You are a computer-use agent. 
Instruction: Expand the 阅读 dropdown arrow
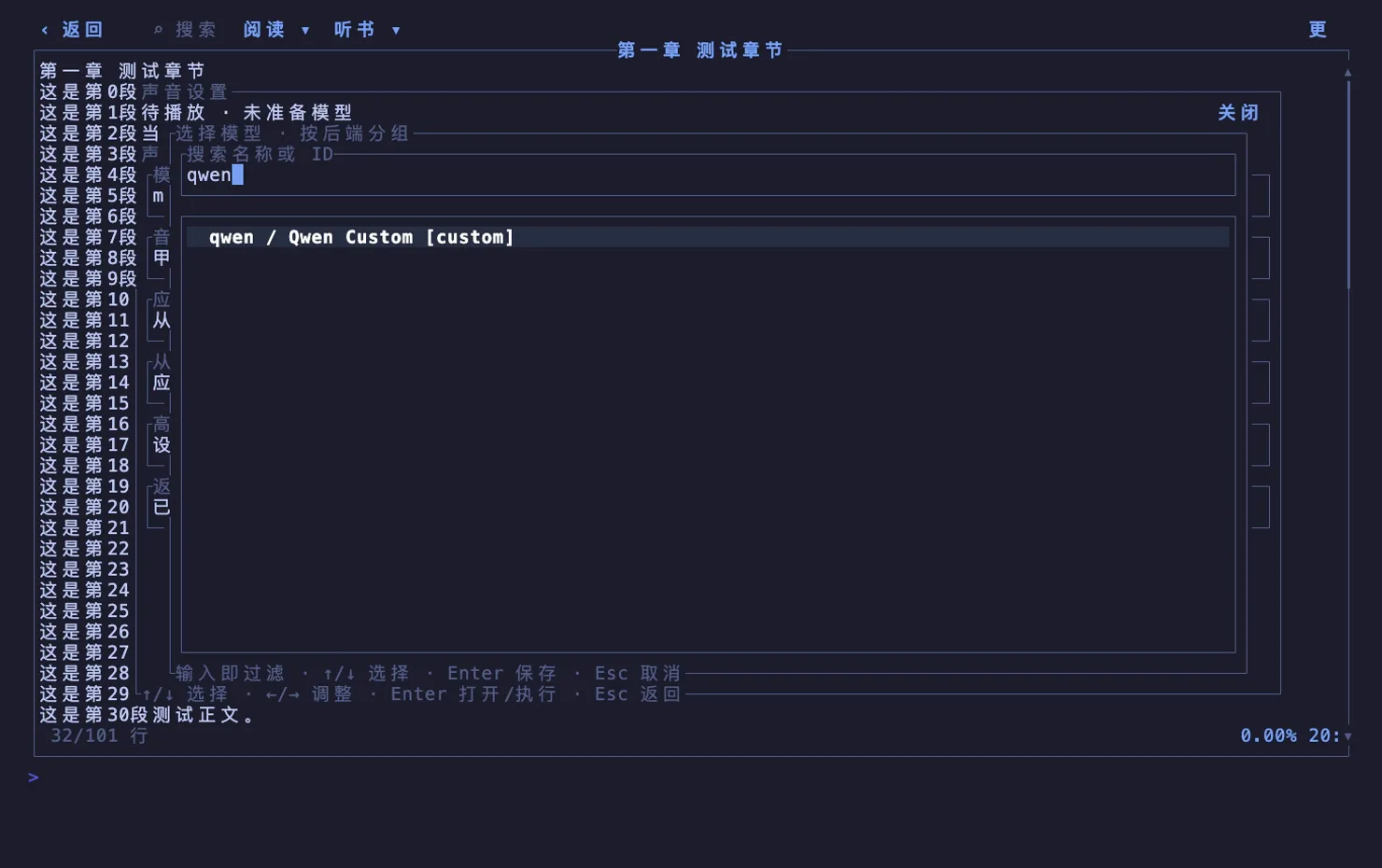[x=305, y=31]
